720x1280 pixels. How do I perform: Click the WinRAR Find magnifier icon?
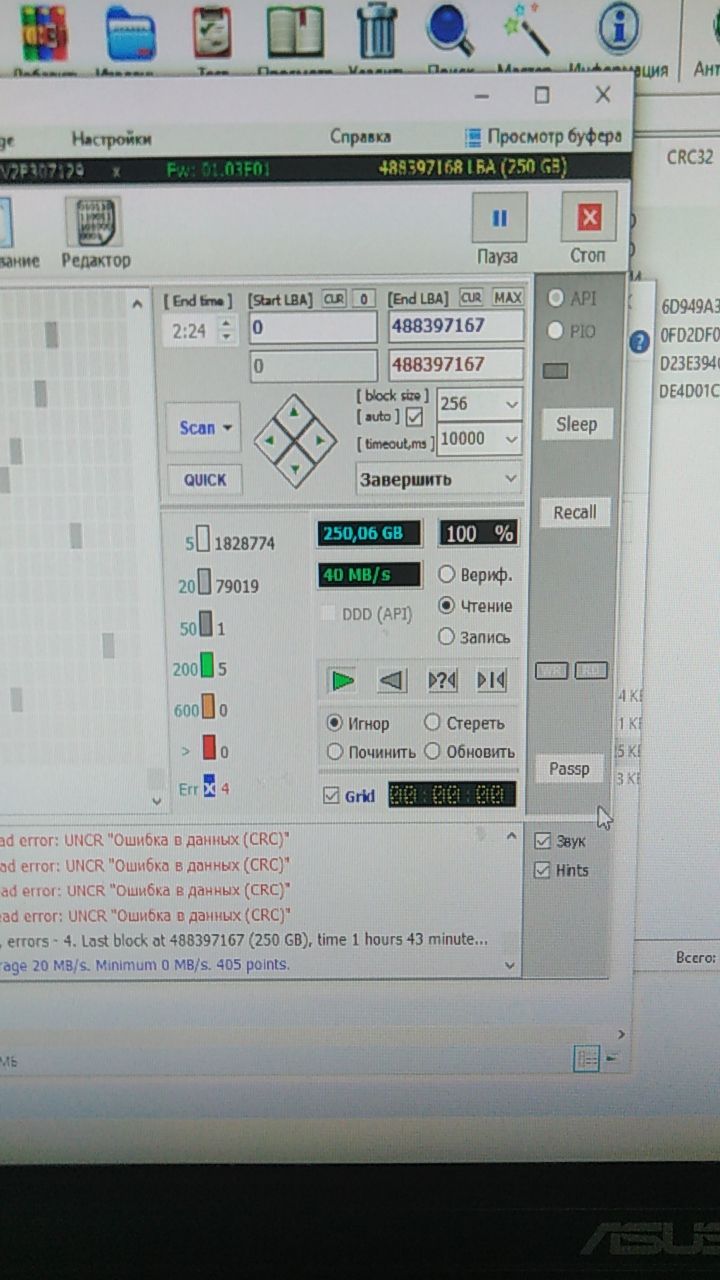[449, 30]
